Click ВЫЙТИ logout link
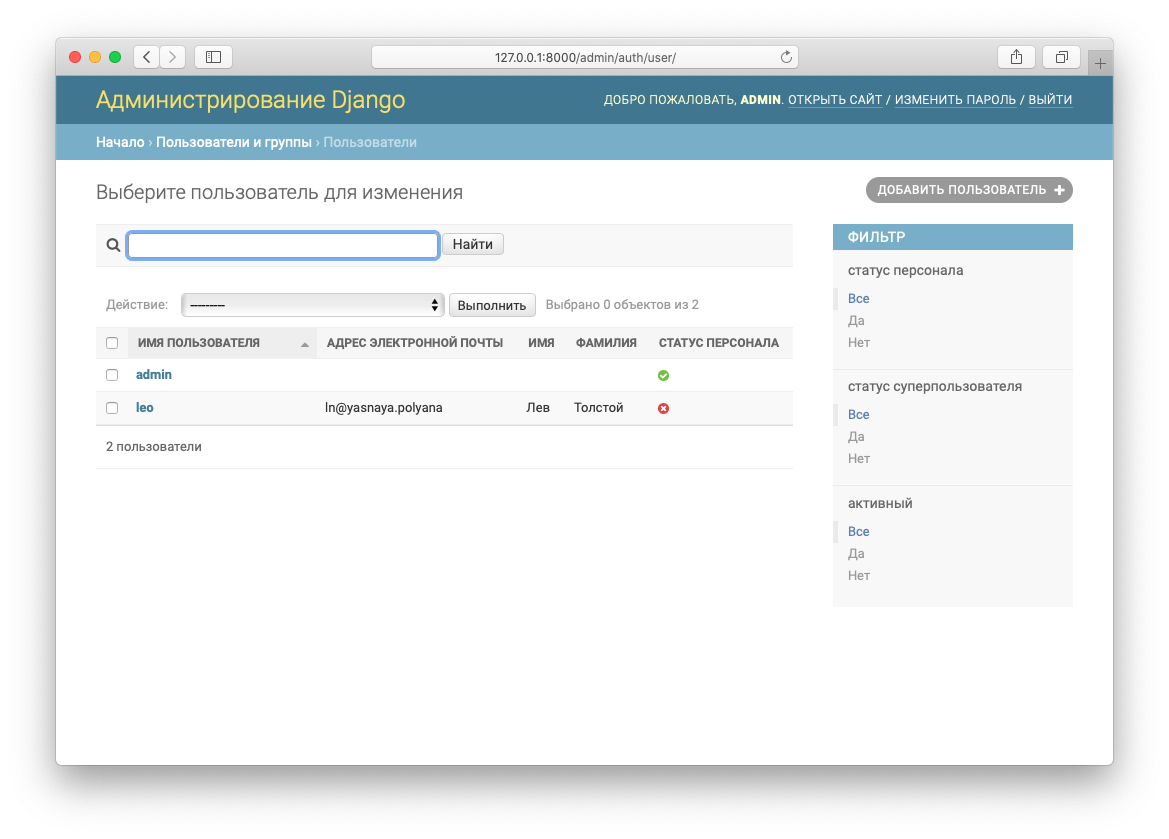 pos(1050,99)
